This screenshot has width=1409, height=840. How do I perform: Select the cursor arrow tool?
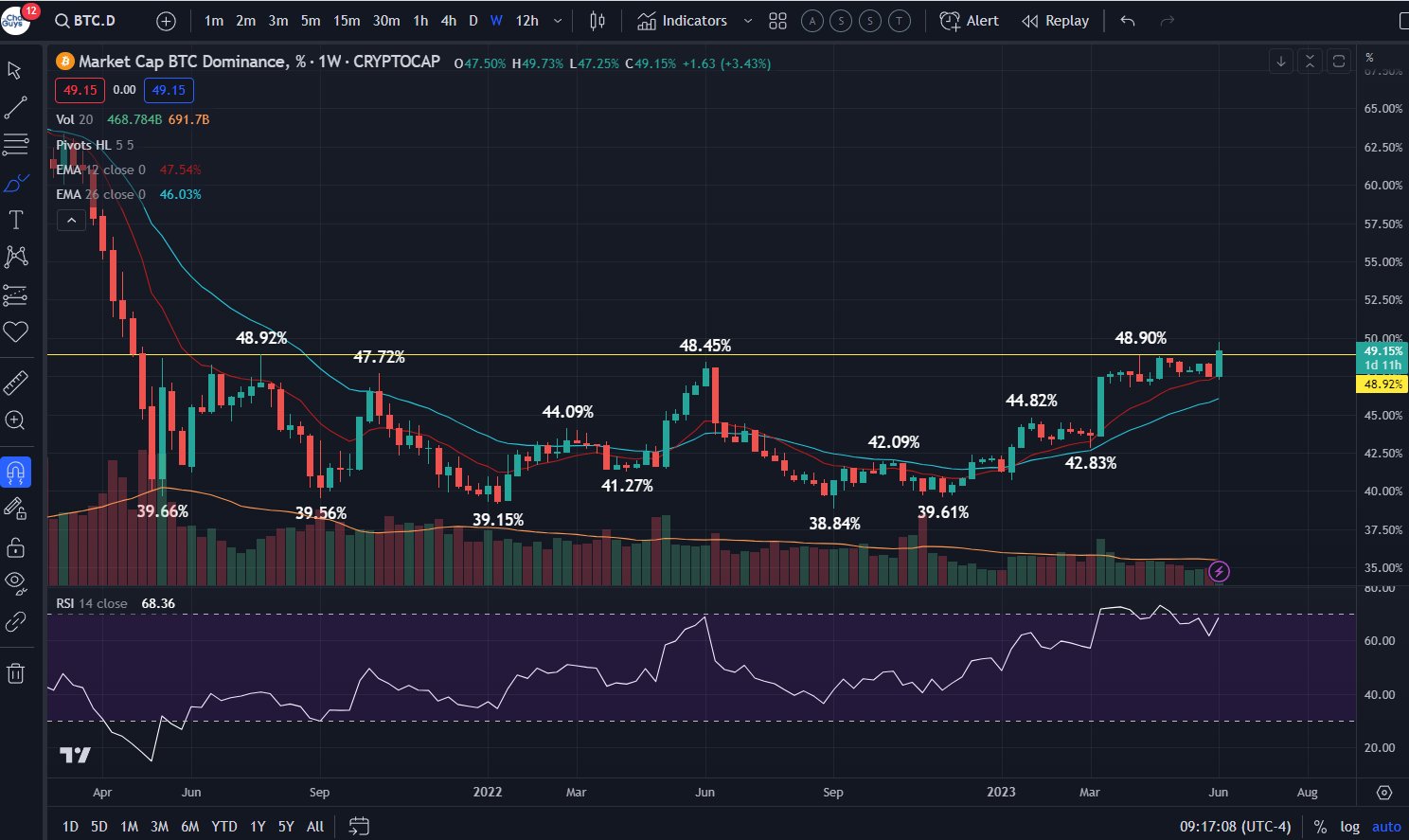tap(15, 70)
